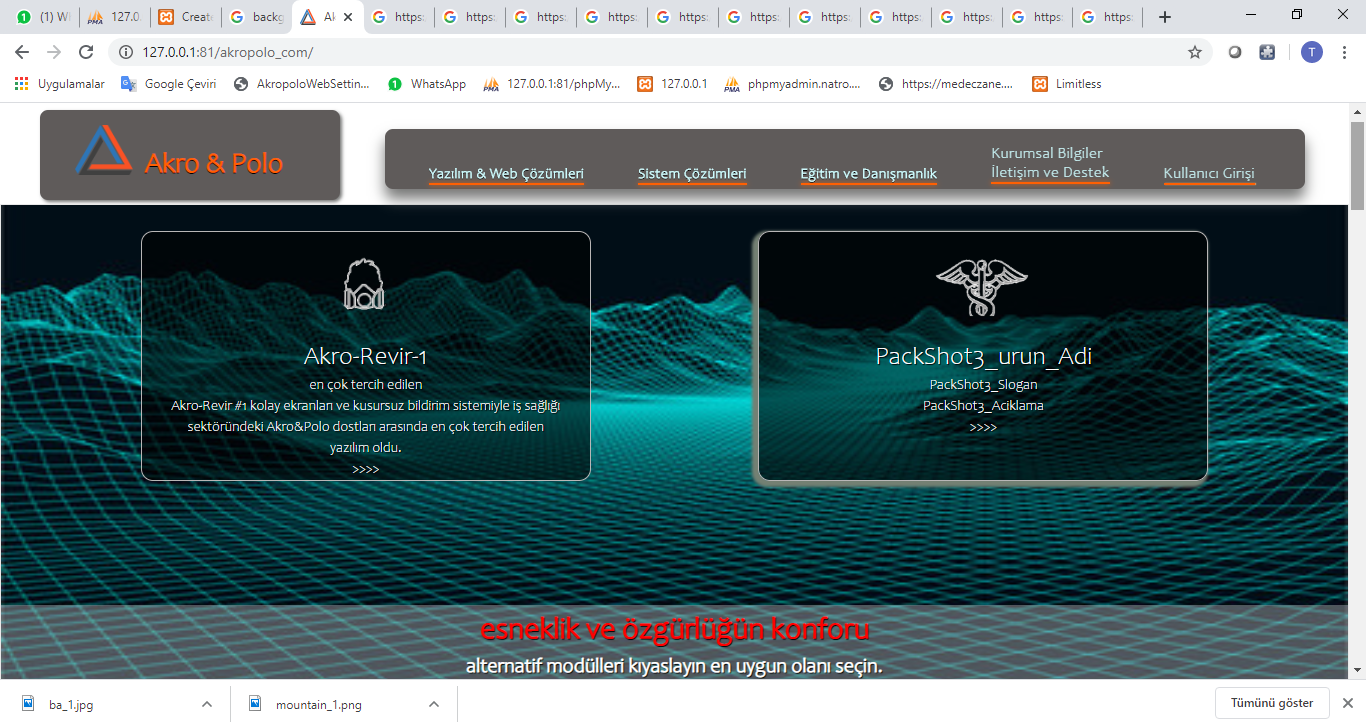Viewport: 1366px width, 728px height.
Task: Reload the page with the refresh icon
Action: (x=86, y=52)
